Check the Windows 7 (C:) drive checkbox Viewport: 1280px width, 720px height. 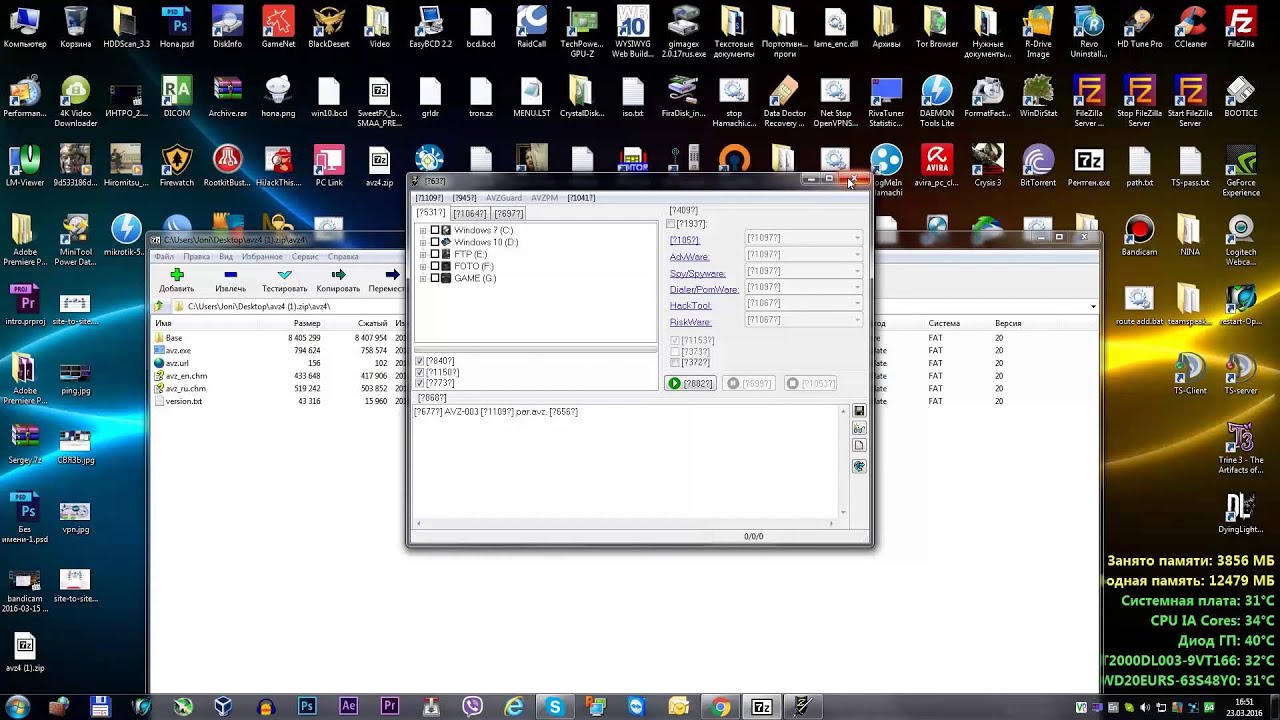[435, 230]
